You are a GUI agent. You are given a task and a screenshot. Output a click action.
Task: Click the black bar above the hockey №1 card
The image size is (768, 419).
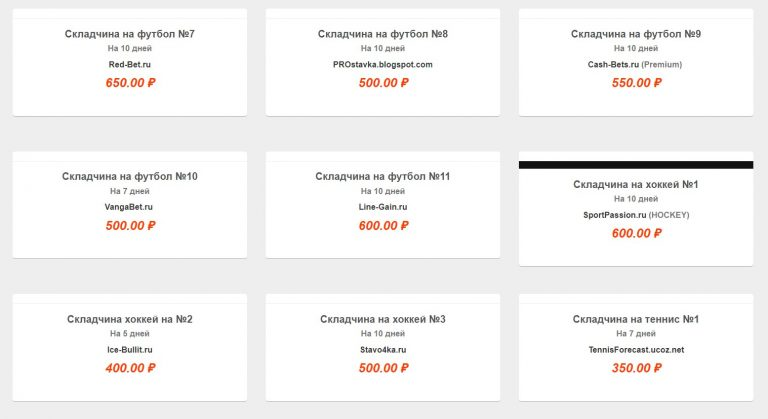point(636,165)
